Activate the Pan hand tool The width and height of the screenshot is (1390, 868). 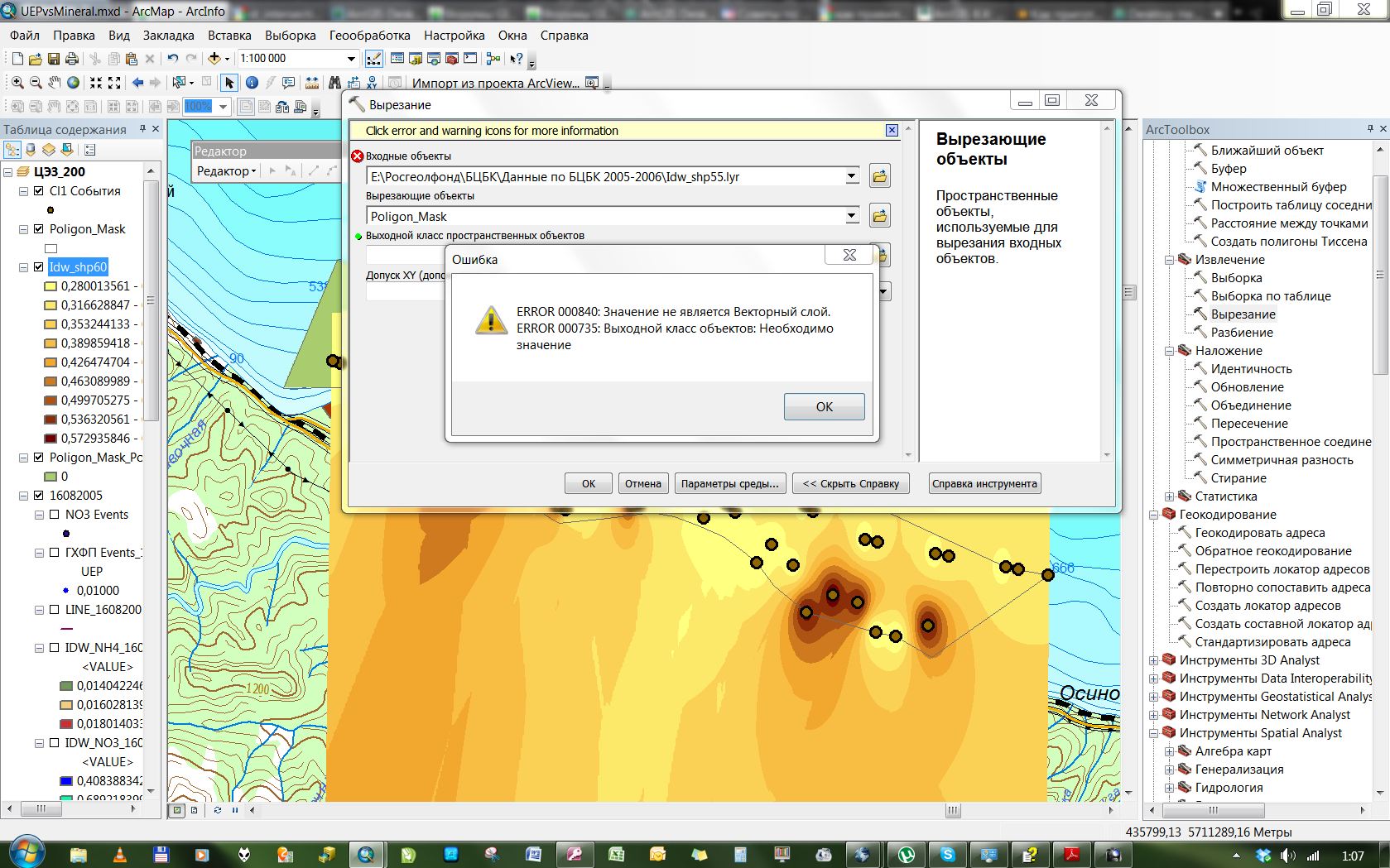(x=55, y=83)
